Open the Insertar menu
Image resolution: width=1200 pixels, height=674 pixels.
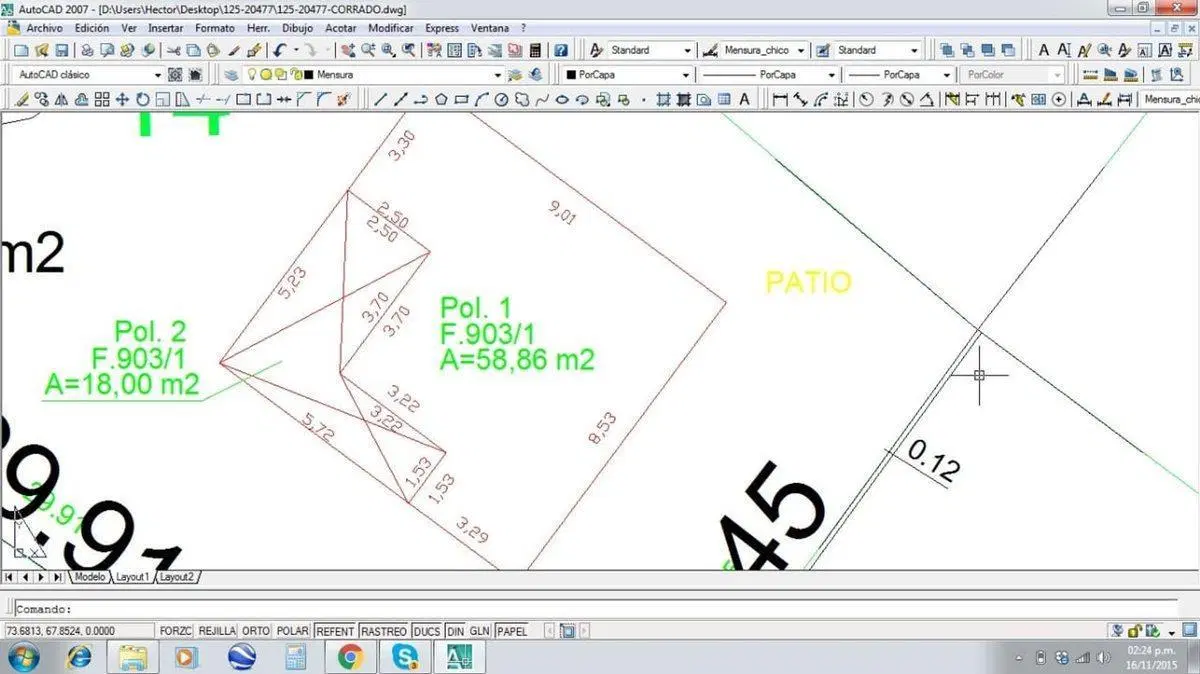166,28
